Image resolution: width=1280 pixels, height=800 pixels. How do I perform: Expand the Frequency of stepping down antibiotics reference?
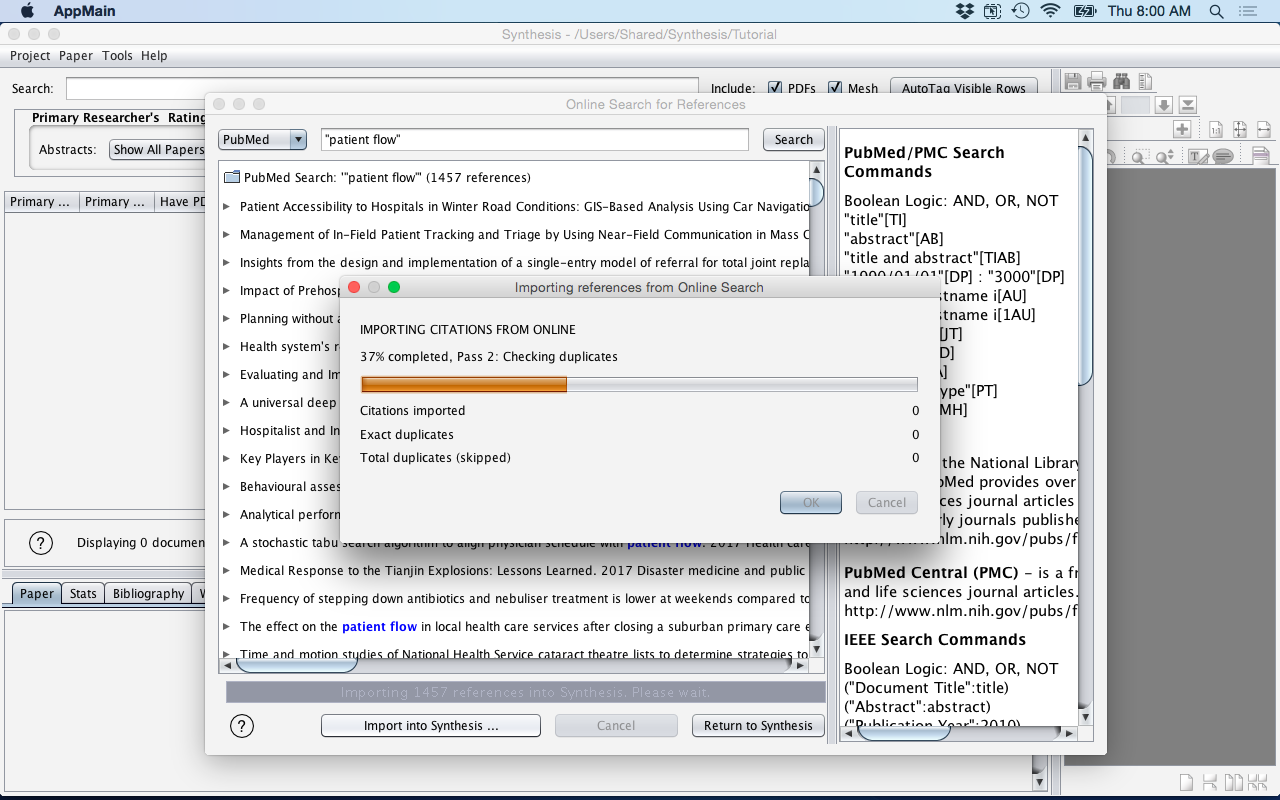pos(227,599)
